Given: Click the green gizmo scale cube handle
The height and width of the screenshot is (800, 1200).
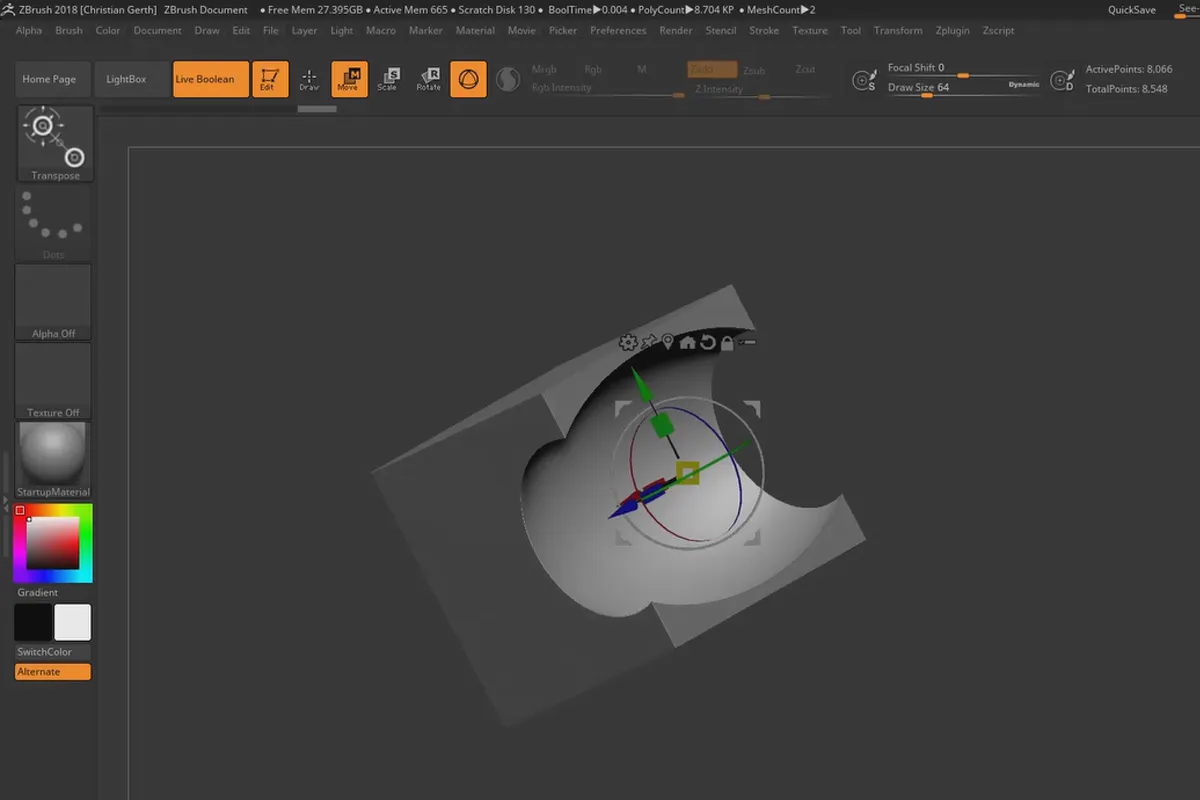Looking at the screenshot, I should [x=662, y=426].
